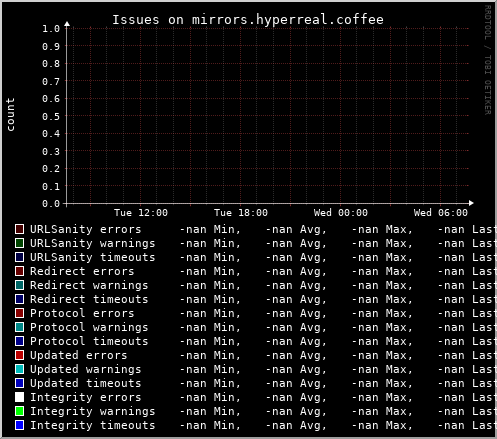Screen dimensions: 497x439
Task: Click the Tue 18:00 time axis label
Action: click(241, 213)
